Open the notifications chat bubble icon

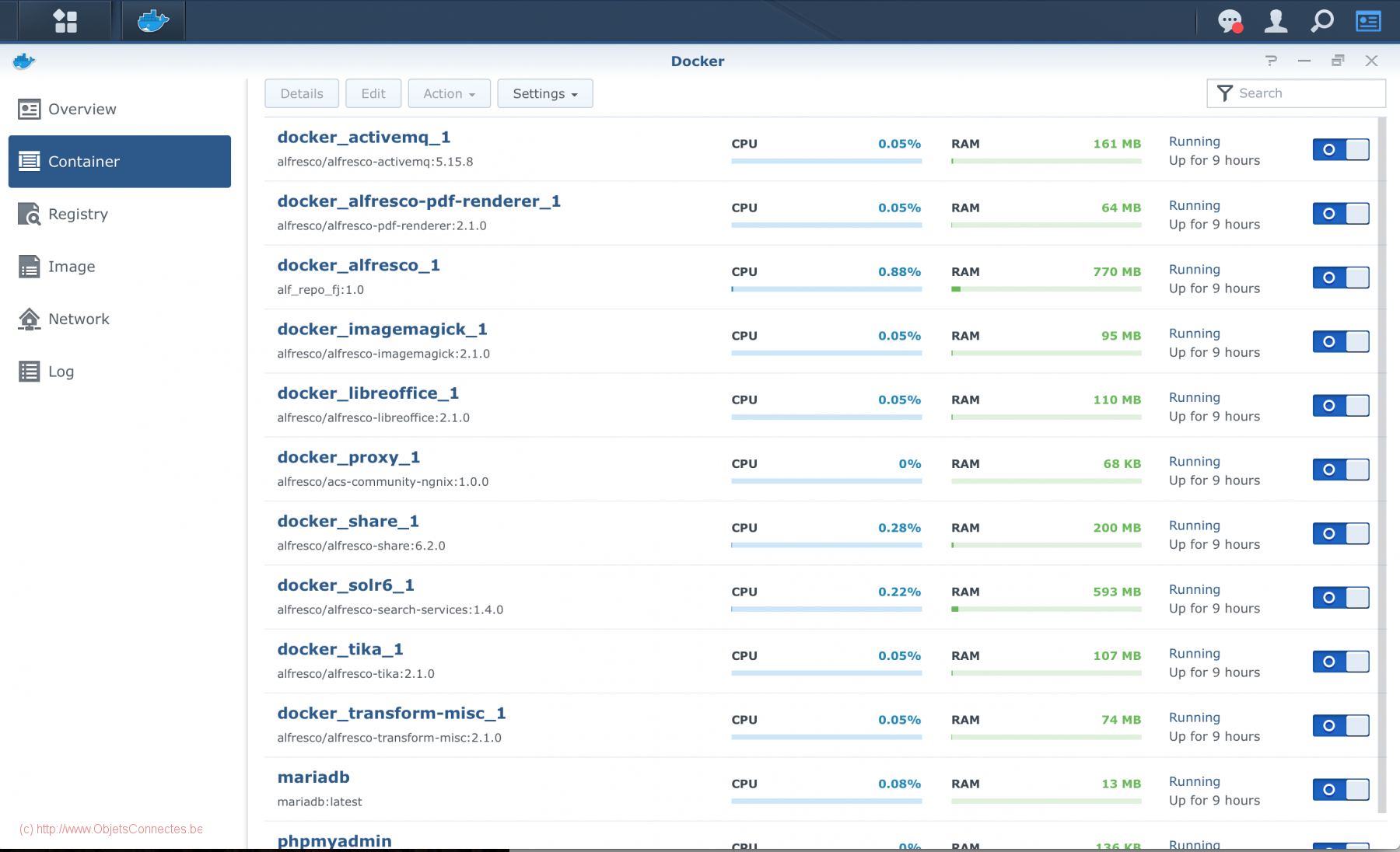point(1230,21)
